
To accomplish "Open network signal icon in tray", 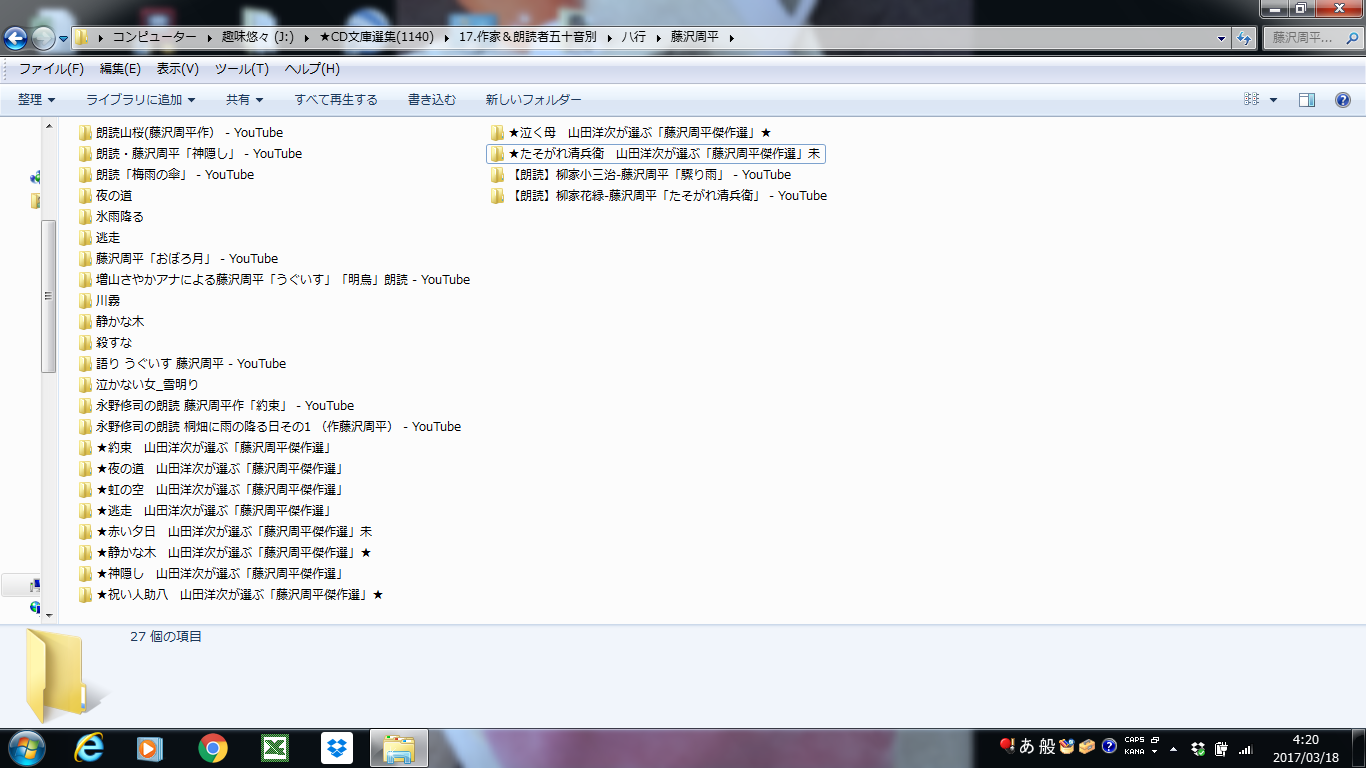I will tap(1245, 748).
